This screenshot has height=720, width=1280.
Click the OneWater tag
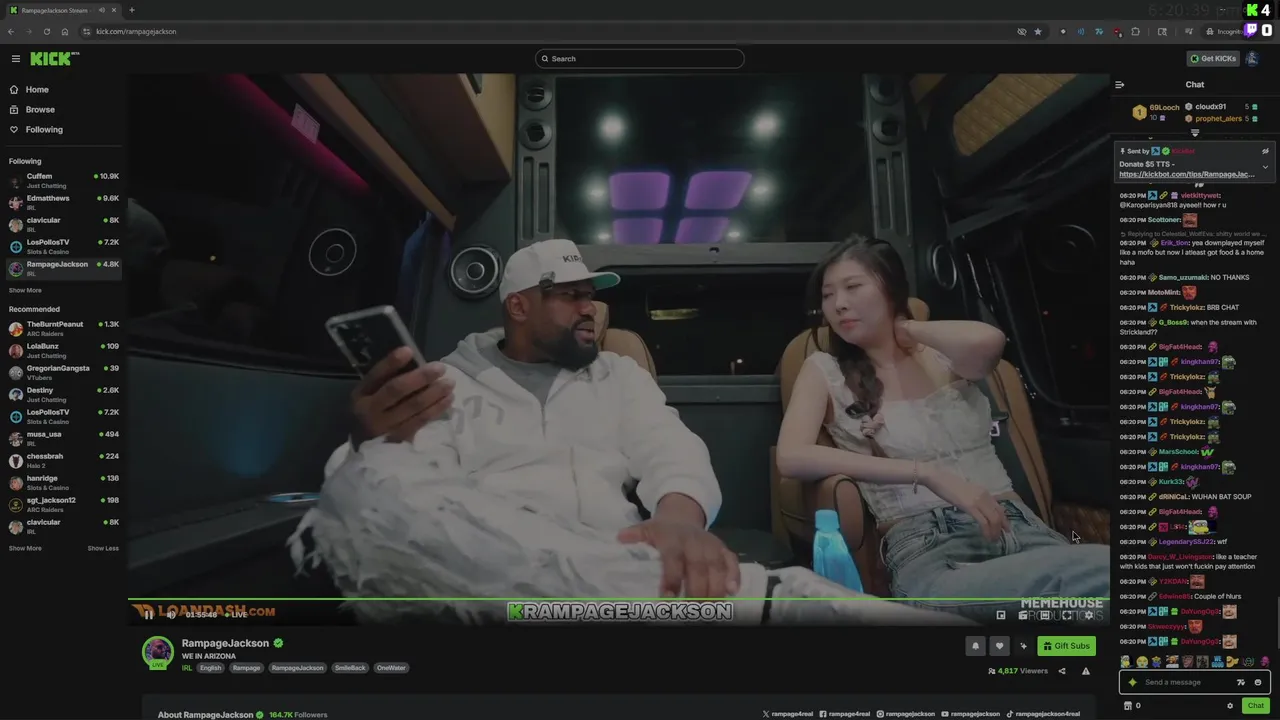coord(391,668)
